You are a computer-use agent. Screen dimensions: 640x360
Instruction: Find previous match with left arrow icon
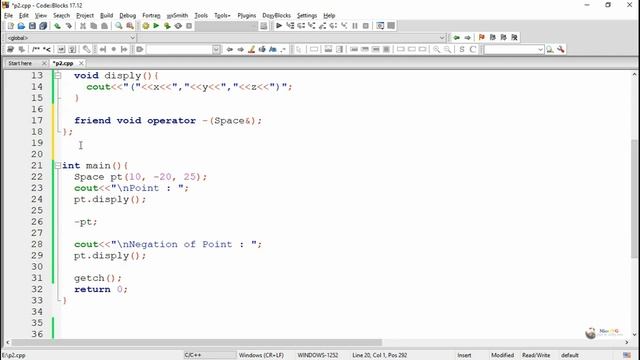click(230, 49)
